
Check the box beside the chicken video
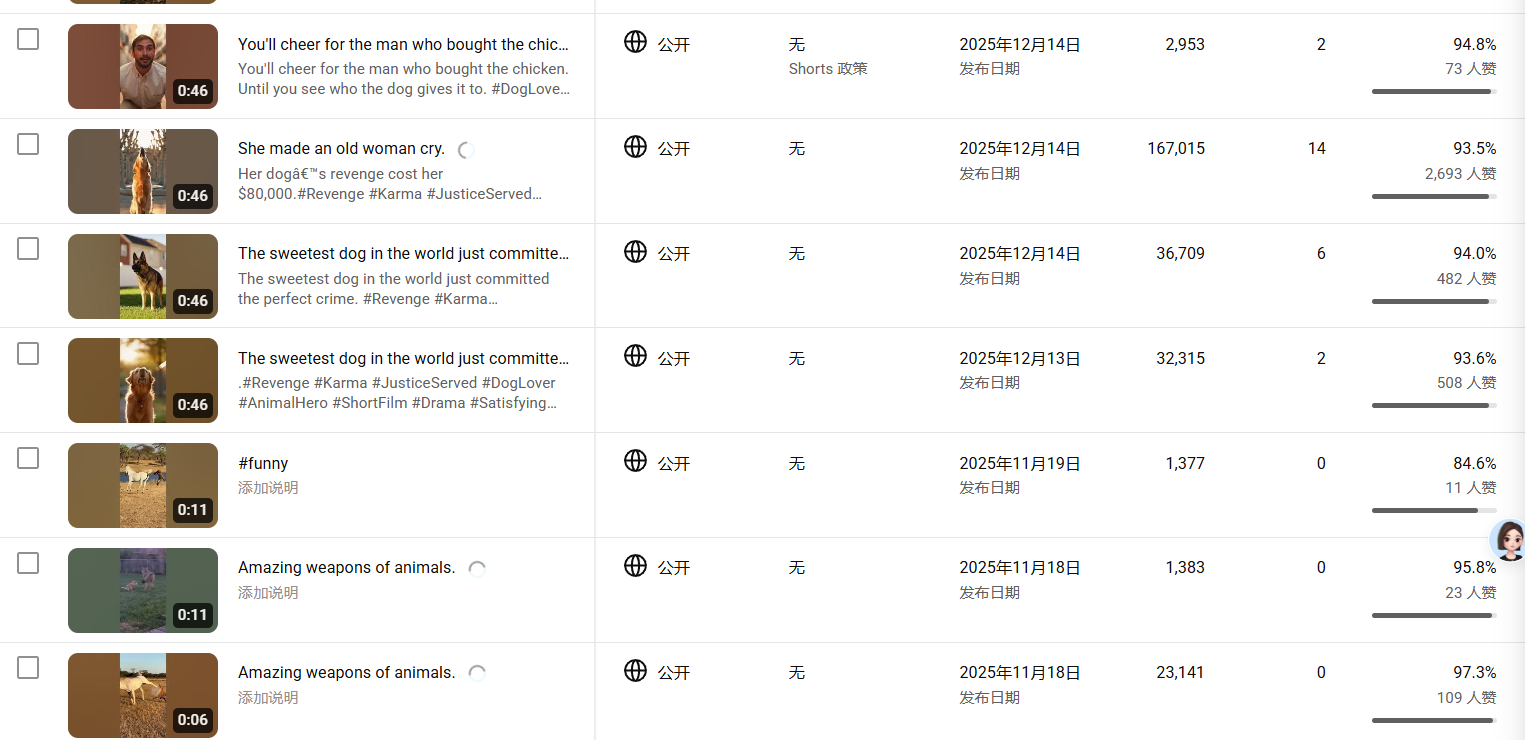tap(28, 39)
